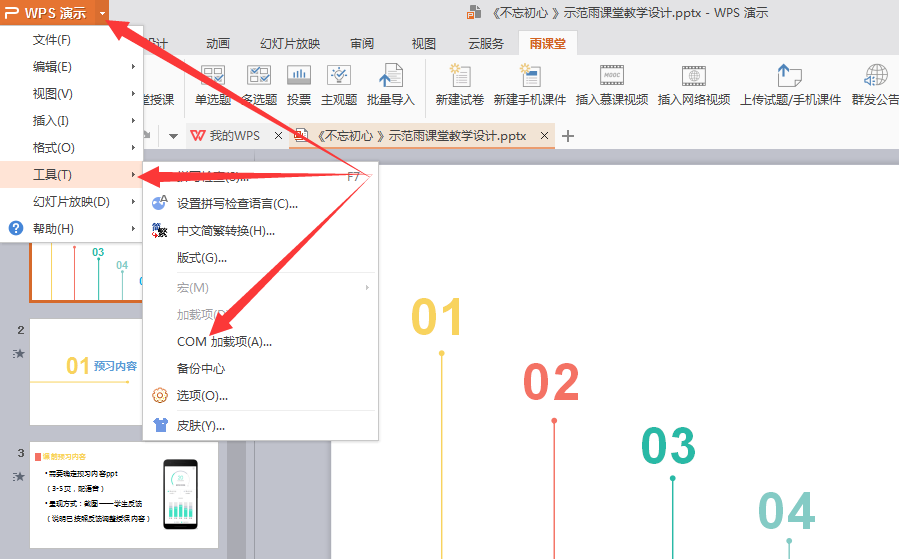Switch to the 雨课堂 ribbon tab
899x559 pixels.
pos(548,44)
